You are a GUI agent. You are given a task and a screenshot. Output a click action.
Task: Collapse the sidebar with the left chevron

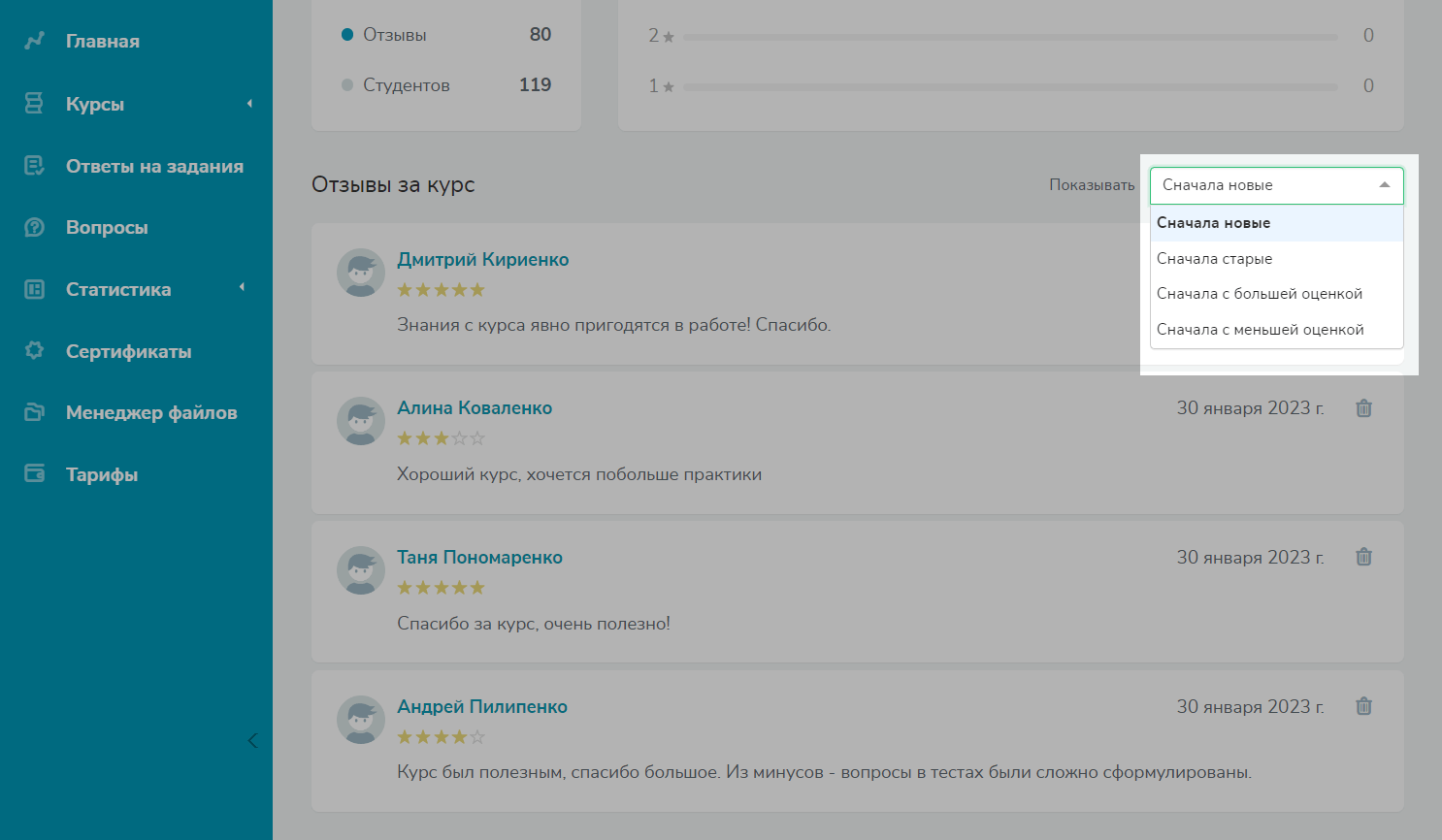tap(252, 741)
